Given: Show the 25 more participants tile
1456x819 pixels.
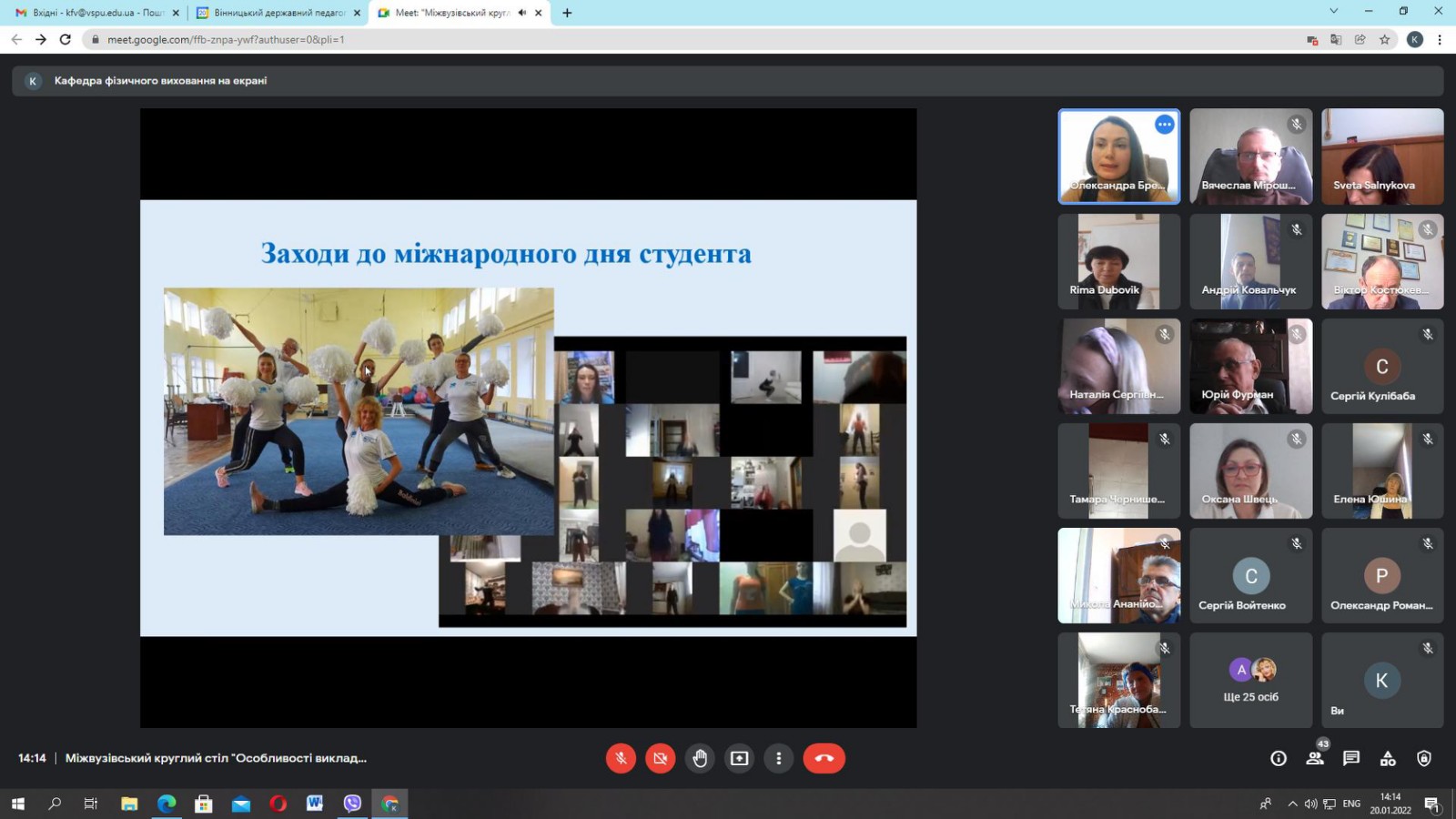Looking at the screenshot, I should coord(1250,681).
